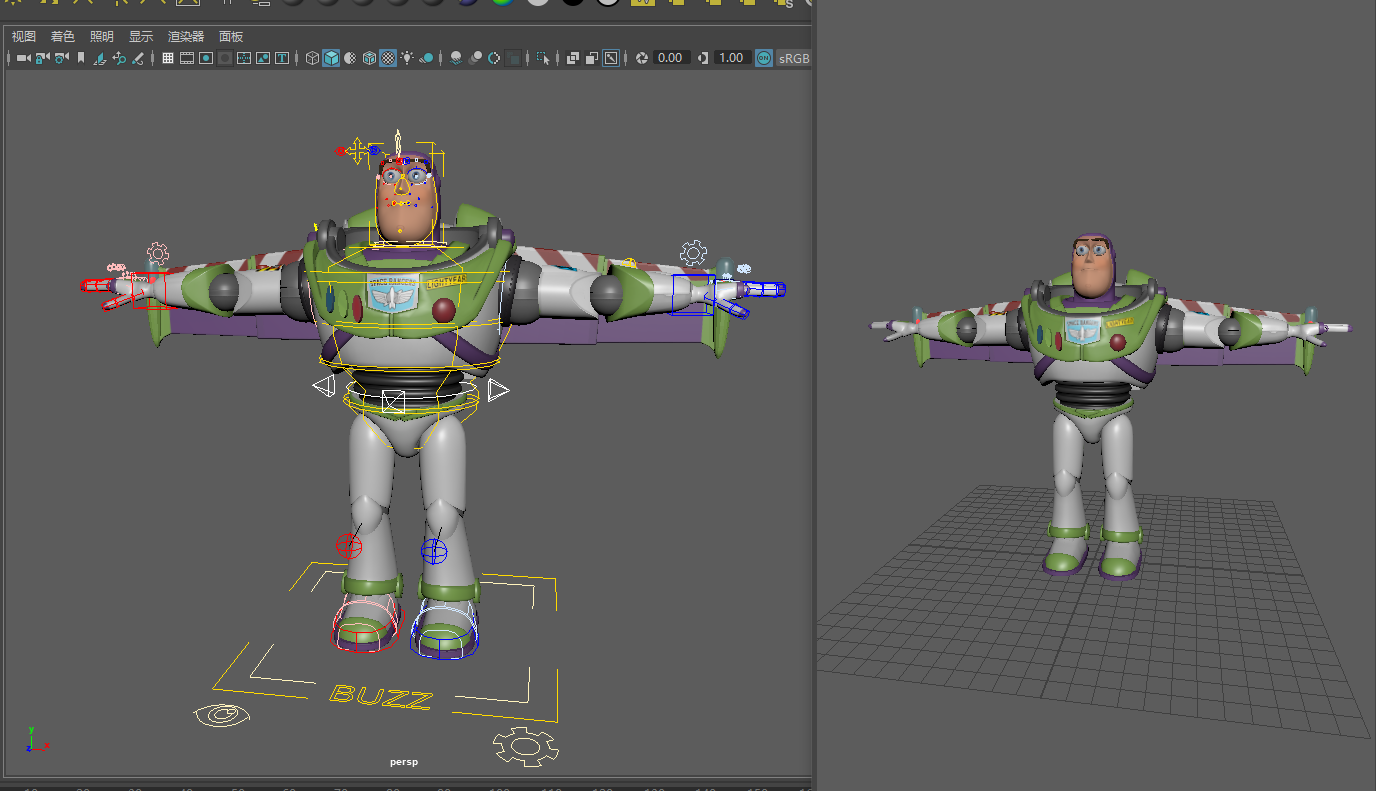Click the Isolate Select icon
The height and width of the screenshot is (791, 1376).
pos(543,58)
